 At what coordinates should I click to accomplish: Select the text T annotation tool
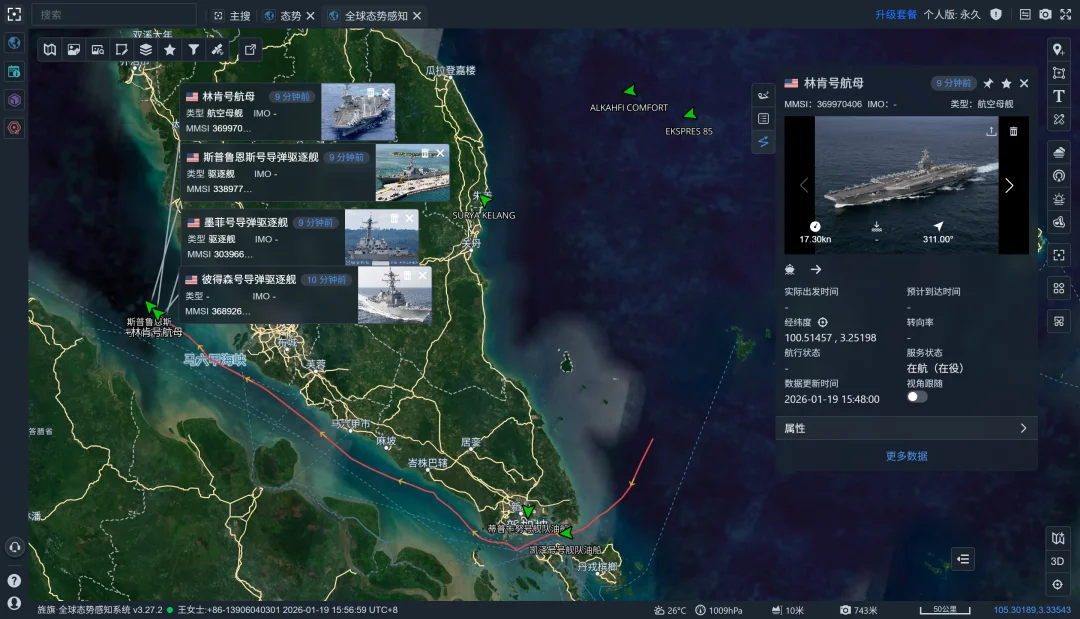1059,96
